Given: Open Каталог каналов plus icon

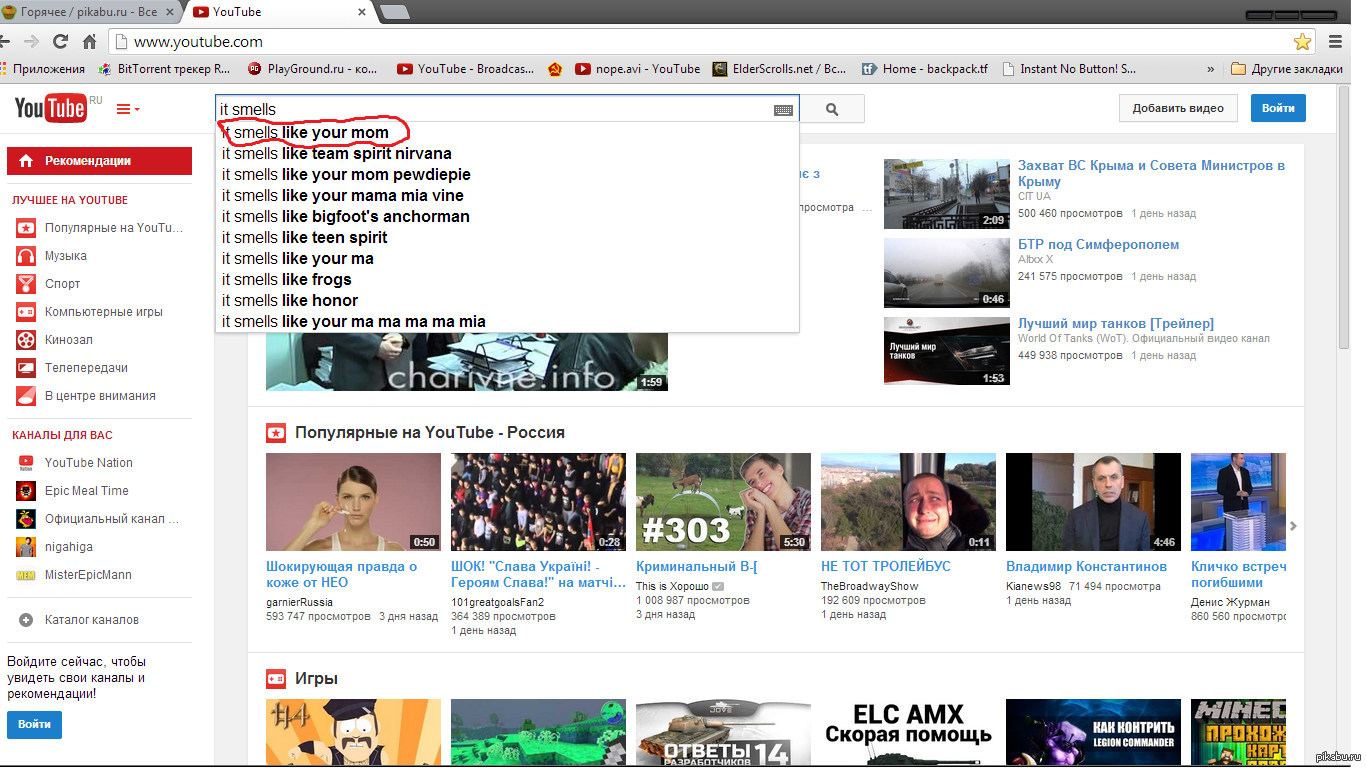Looking at the screenshot, I should (26, 620).
